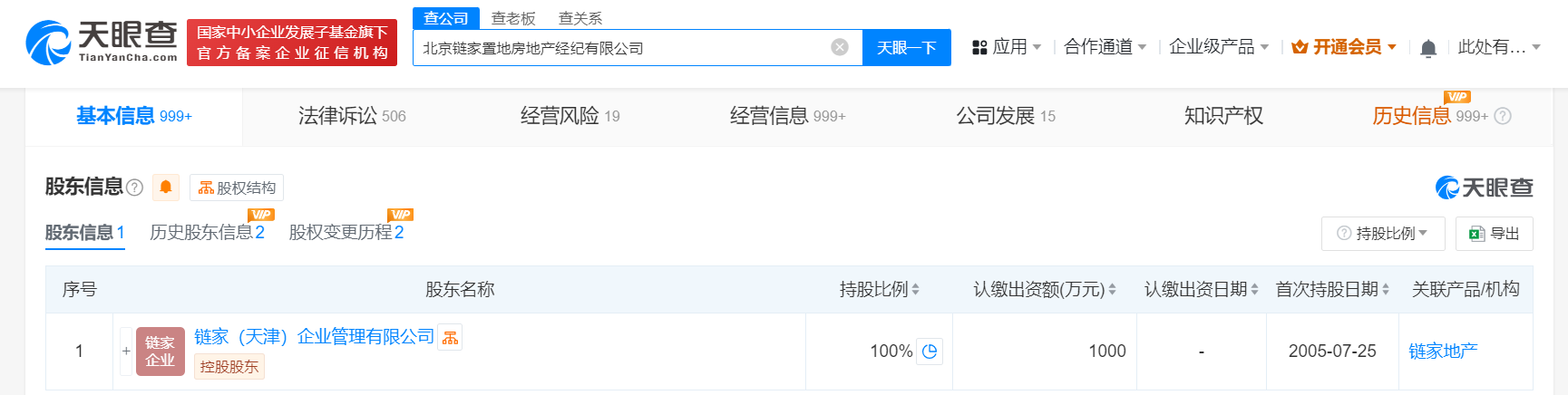
Task: Sort by 认缴出资额 column
Action: click(x=1044, y=289)
